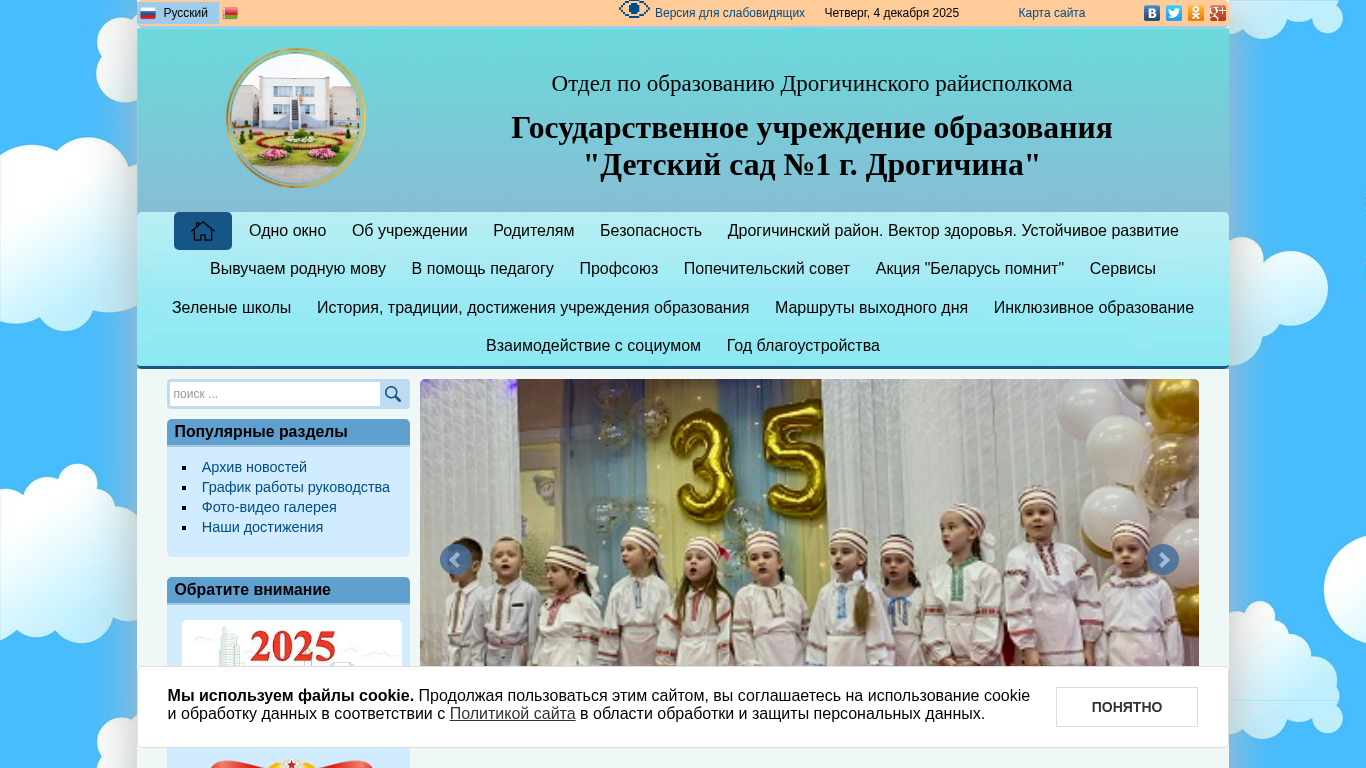Open 'В помощь педагогу' menu item

[x=483, y=269]
